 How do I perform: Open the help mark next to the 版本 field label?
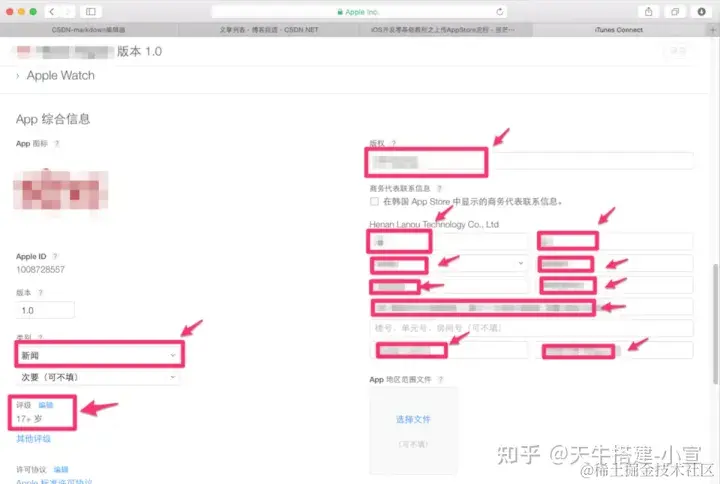click(40, 293)
